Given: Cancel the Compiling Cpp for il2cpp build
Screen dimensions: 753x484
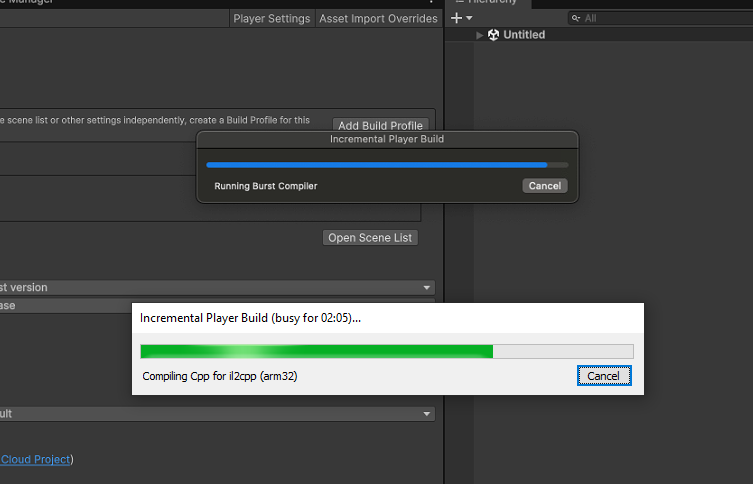Looking at the screenshot, I should pos(604,375).
